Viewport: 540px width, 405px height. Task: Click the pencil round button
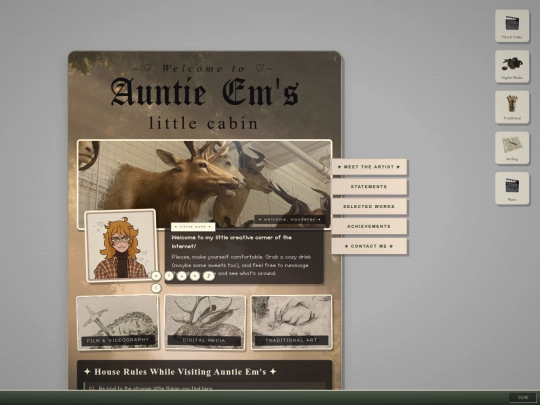pos(195,276)
